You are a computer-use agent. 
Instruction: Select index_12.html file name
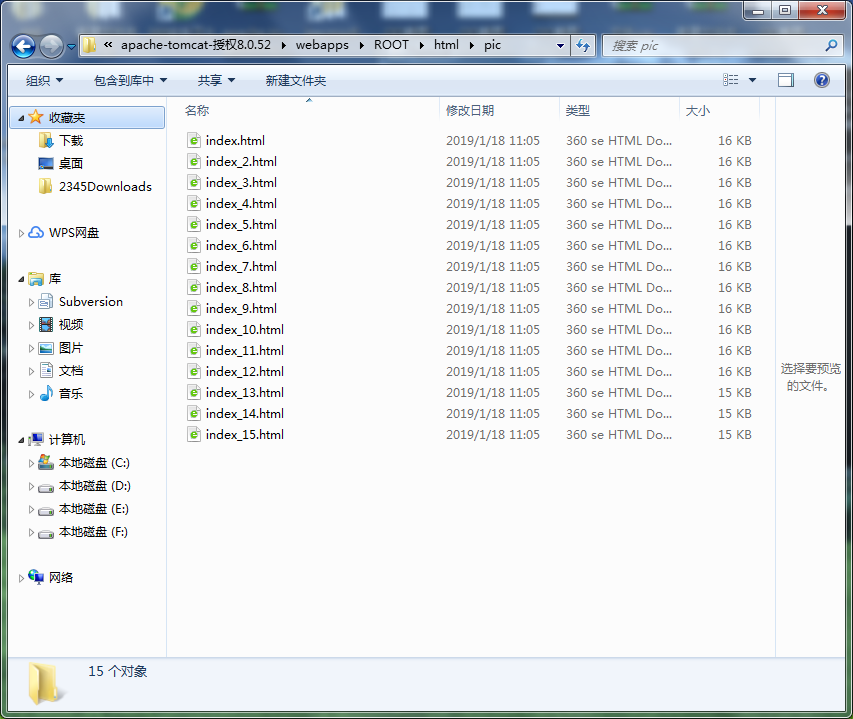pos(245,371)
